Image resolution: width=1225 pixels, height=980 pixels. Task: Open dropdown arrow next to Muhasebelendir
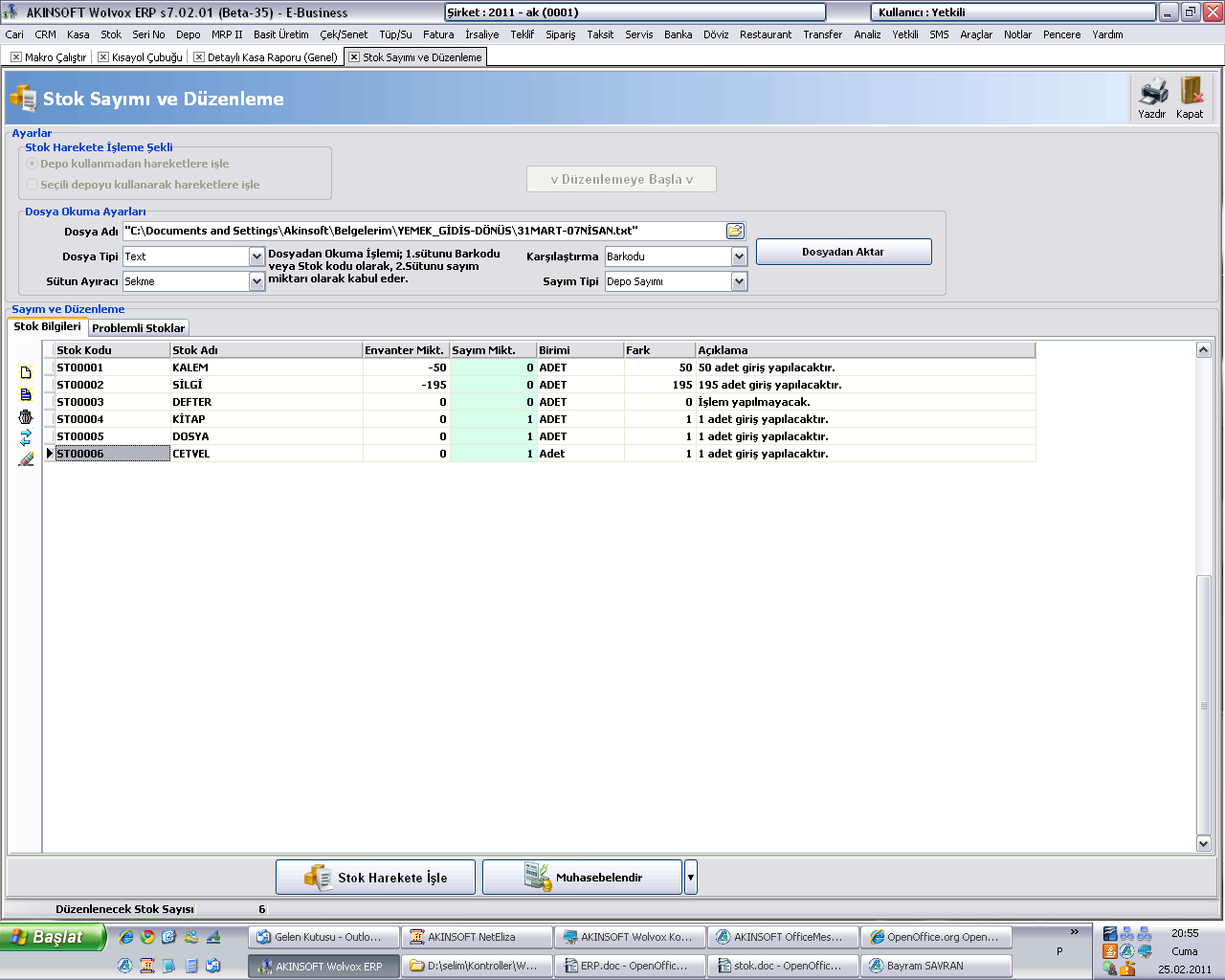click(x=691, y=878)
